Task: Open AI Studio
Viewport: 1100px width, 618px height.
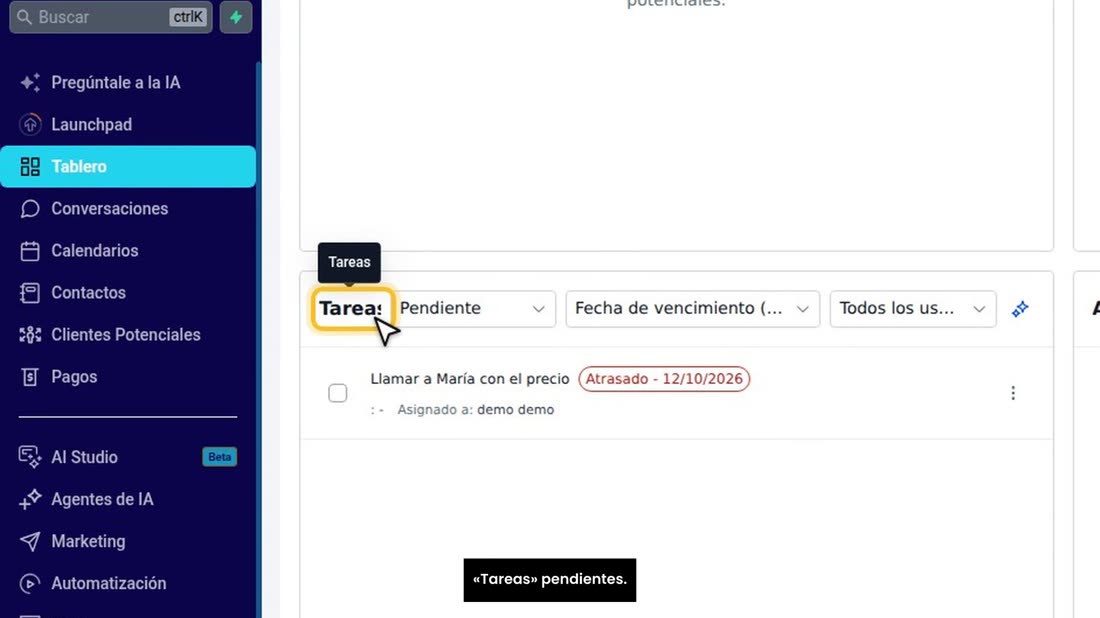Action: coord(128,457)
